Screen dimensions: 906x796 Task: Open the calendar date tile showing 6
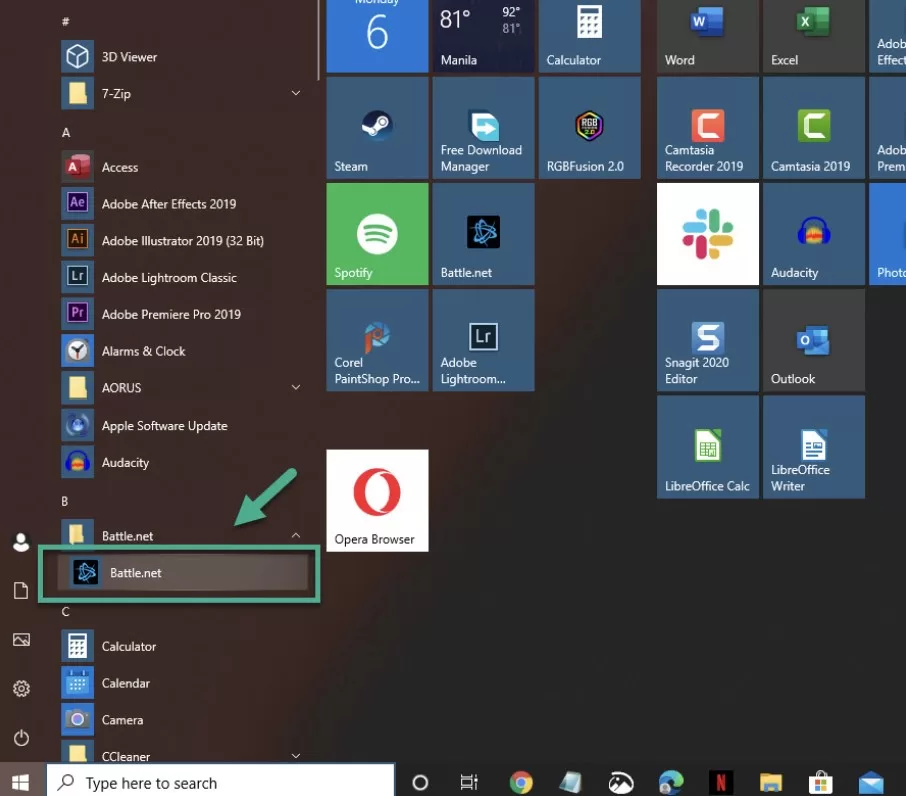point(377,35)
